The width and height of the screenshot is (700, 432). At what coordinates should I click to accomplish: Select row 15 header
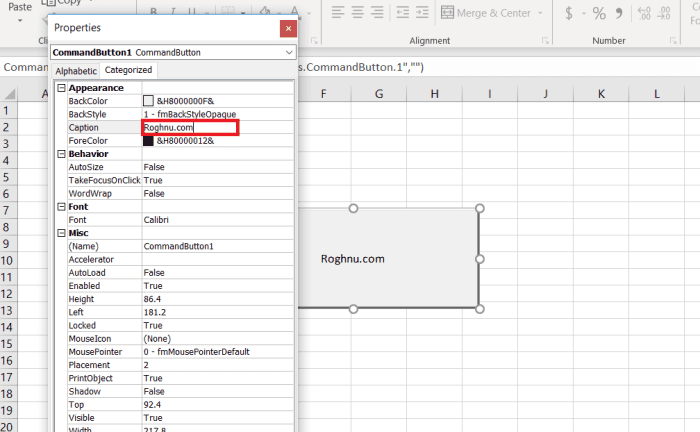pyautogui.click(x=6, y=344)
